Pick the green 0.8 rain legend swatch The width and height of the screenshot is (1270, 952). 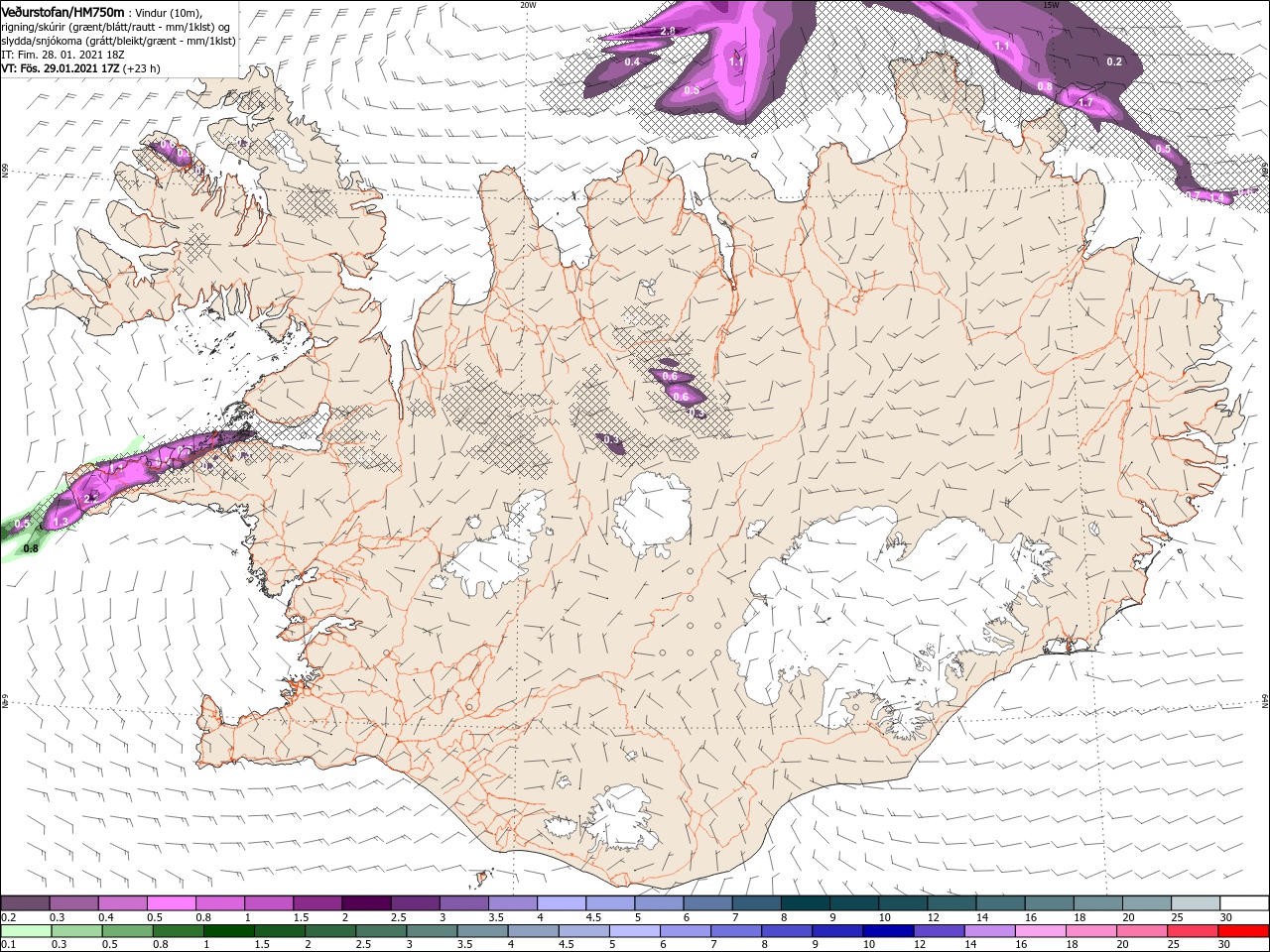[x=177, y=931]
